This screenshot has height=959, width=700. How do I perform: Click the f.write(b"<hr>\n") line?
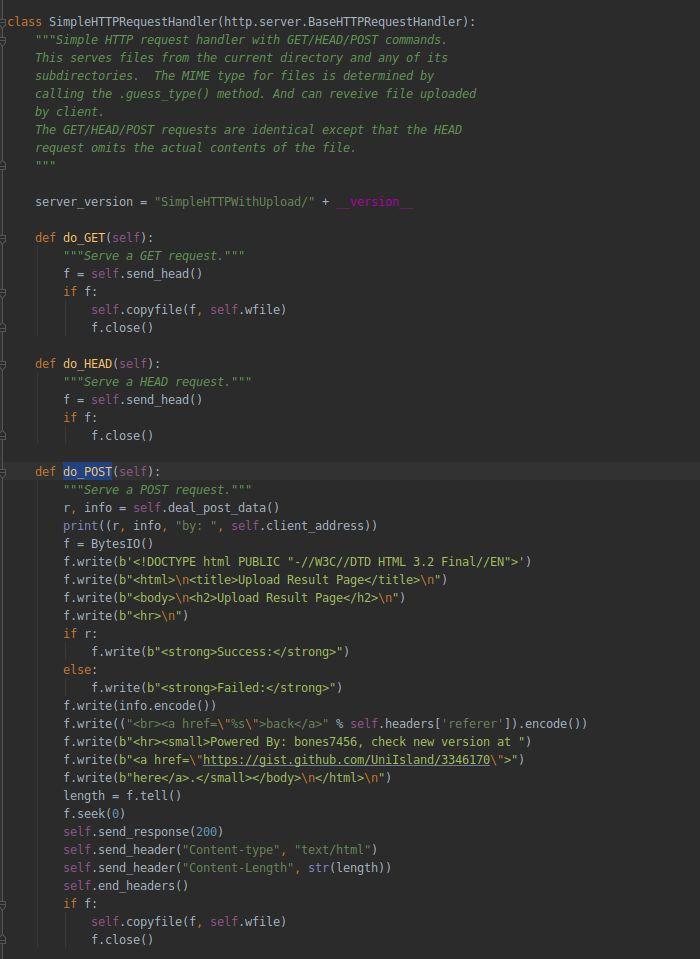125,616
